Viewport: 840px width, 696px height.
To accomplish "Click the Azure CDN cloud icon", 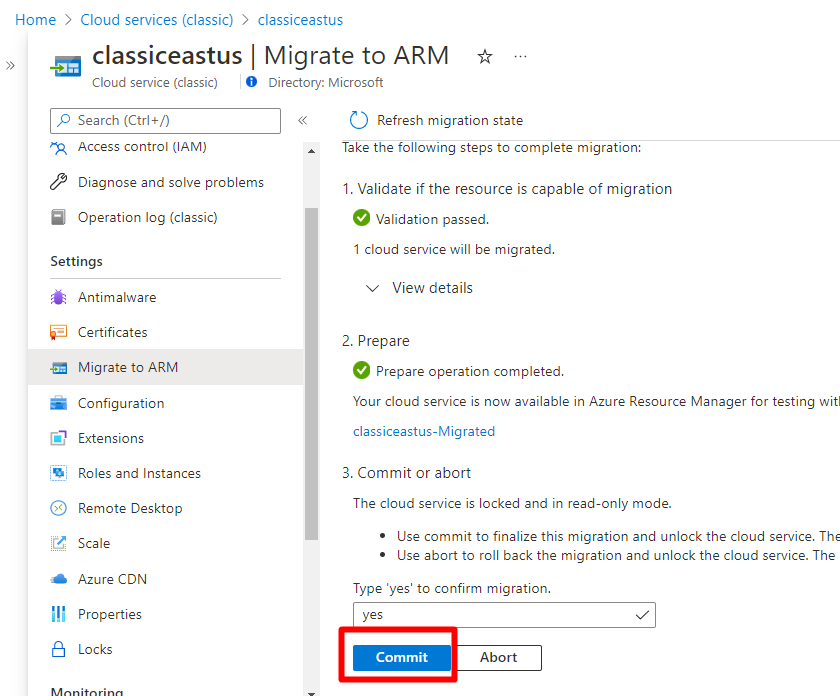I will pos(58,579).
